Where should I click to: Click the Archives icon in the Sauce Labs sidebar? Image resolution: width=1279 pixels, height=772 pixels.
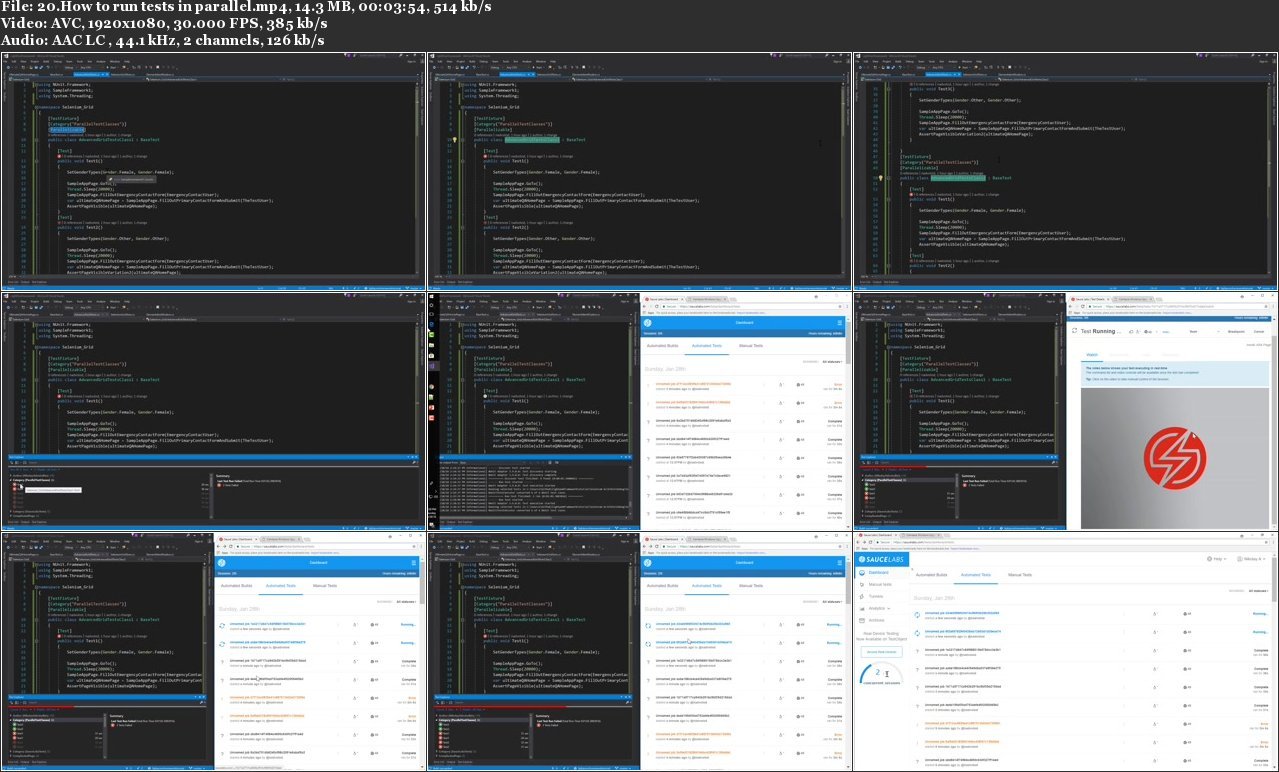coord(878,620)
